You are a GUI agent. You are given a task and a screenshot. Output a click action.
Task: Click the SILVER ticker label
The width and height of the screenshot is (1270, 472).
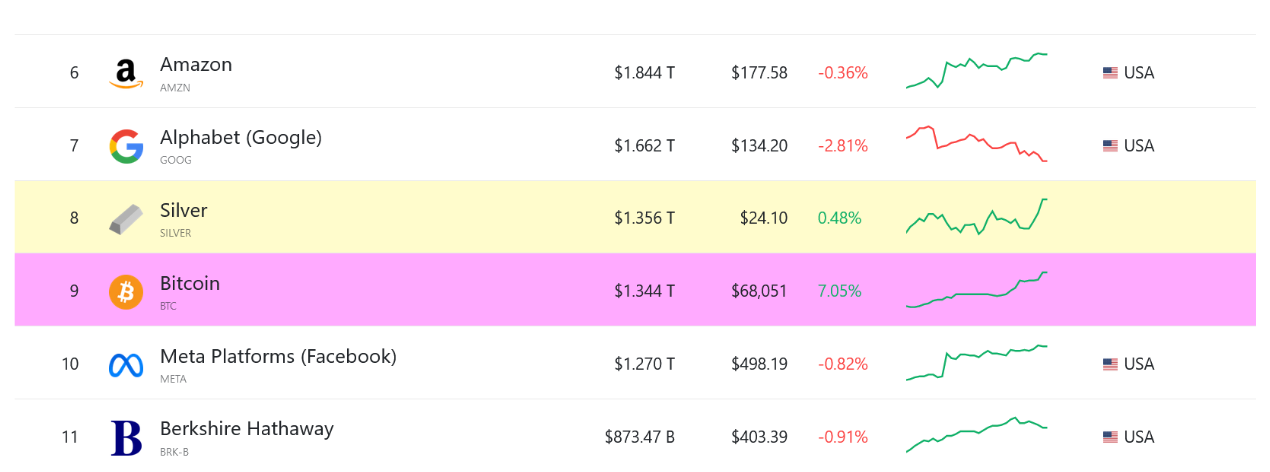(x=176, y=233)
